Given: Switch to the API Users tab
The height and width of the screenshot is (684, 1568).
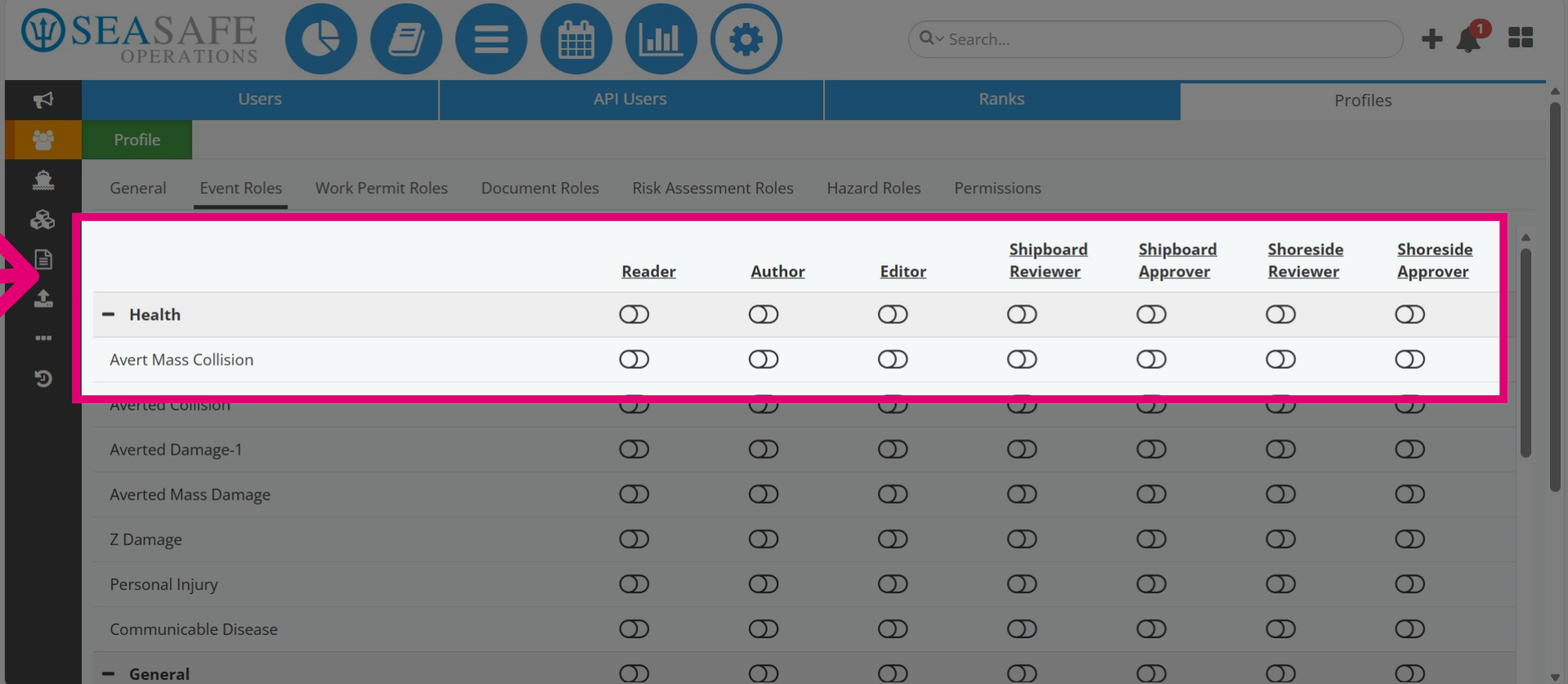Looking at the screenshot, I should [630, 100].
